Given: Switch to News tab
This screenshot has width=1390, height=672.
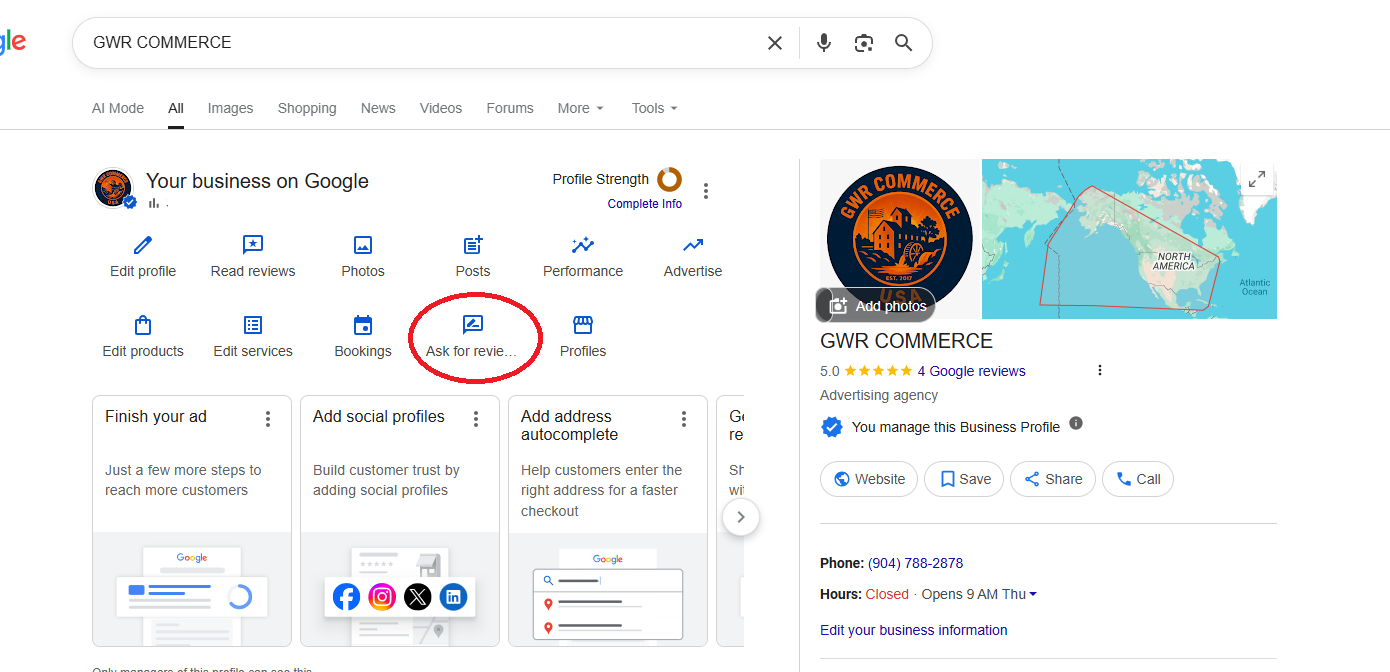Looking at the screenshot, I should (378, 108).
